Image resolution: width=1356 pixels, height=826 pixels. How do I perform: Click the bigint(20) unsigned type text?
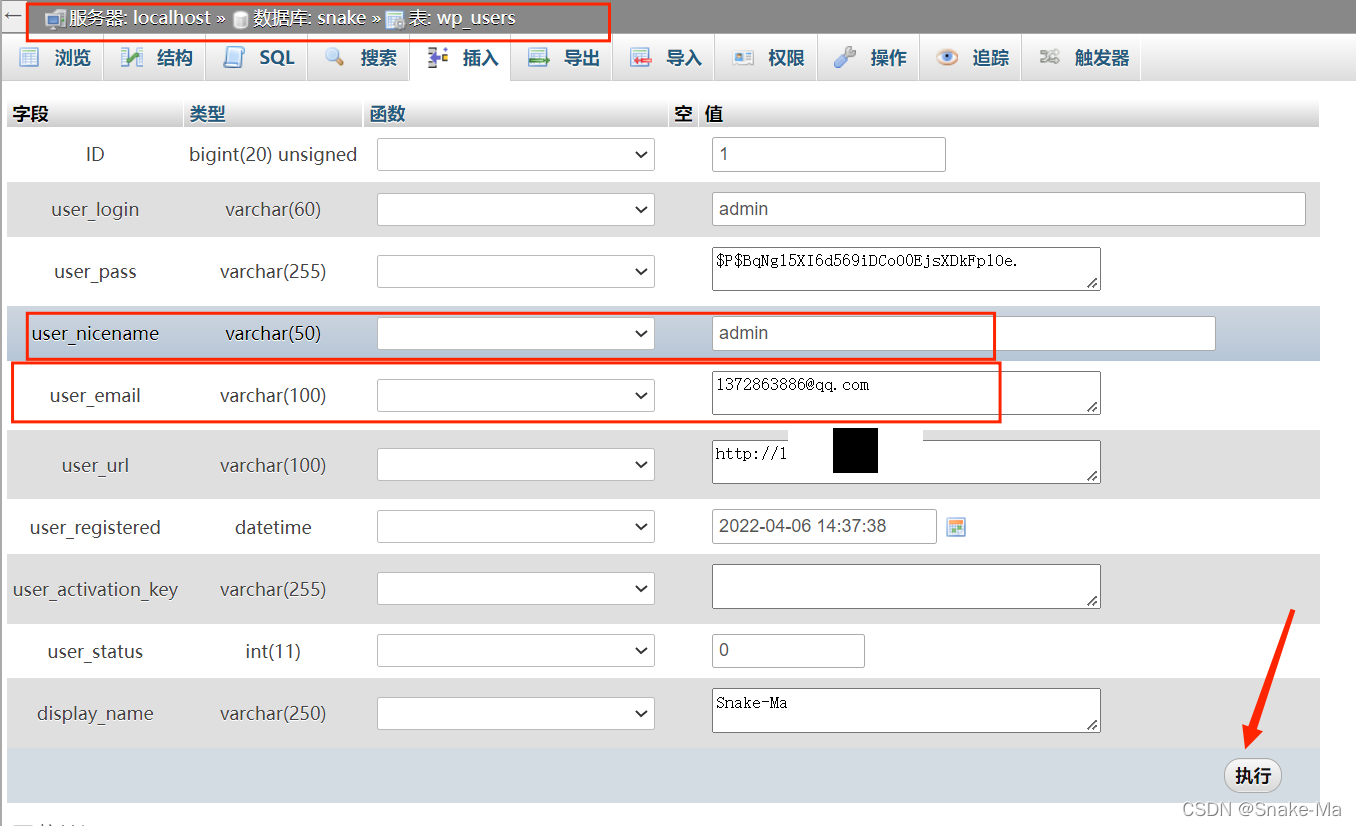click(x=273, y=155)
